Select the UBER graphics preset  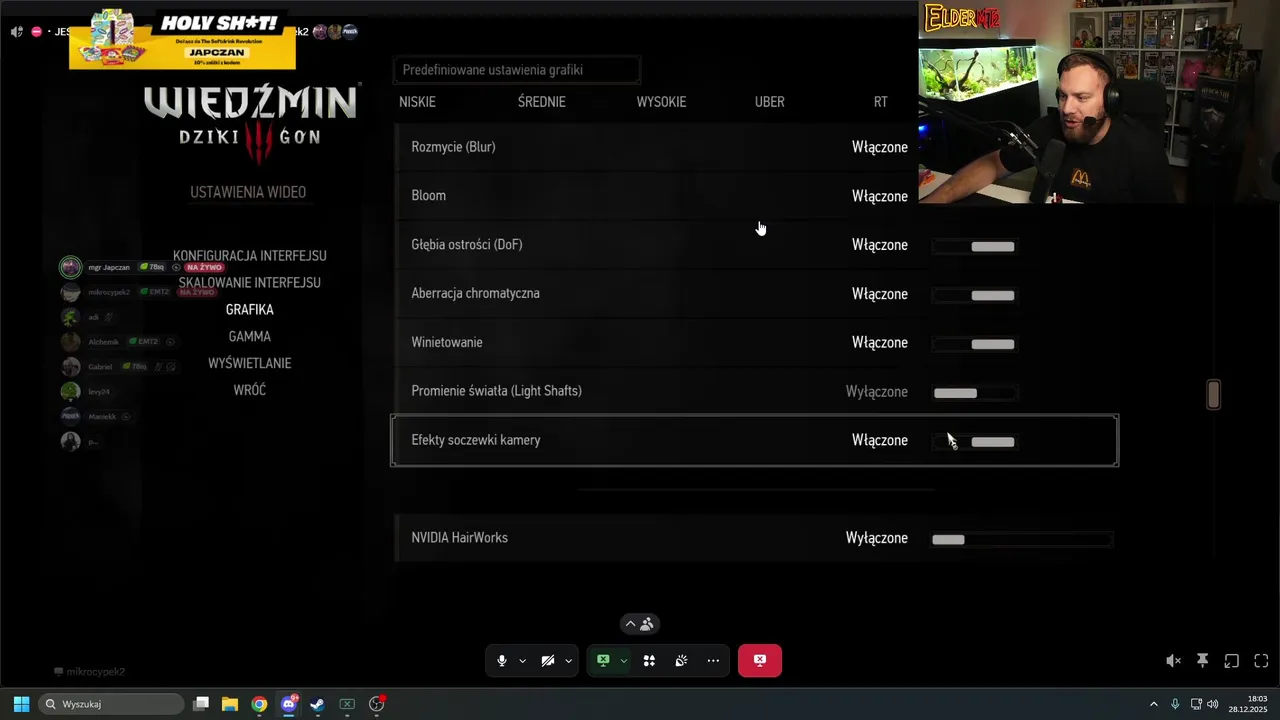(769, 102)
